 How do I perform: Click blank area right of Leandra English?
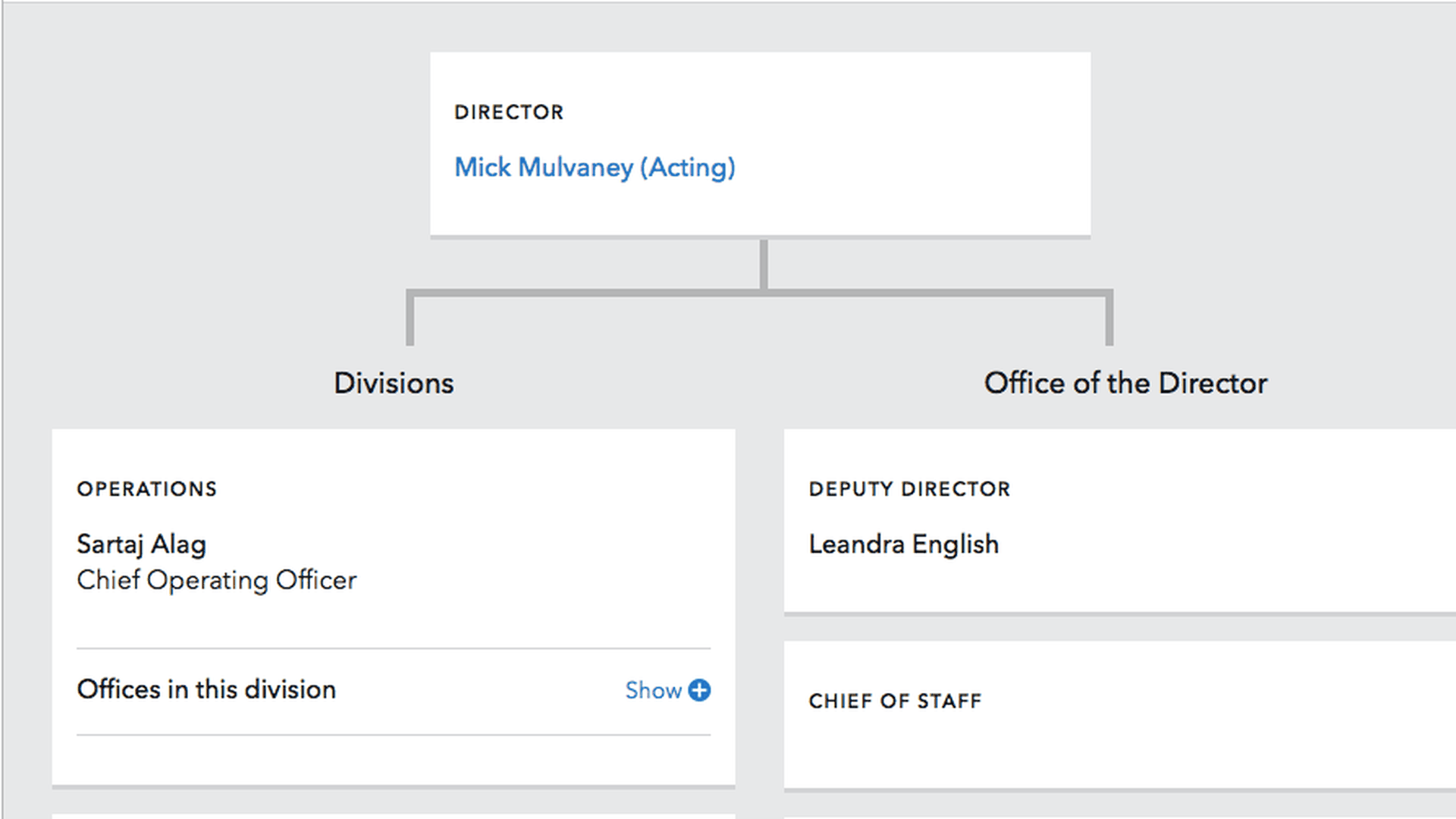(1213, 544)
